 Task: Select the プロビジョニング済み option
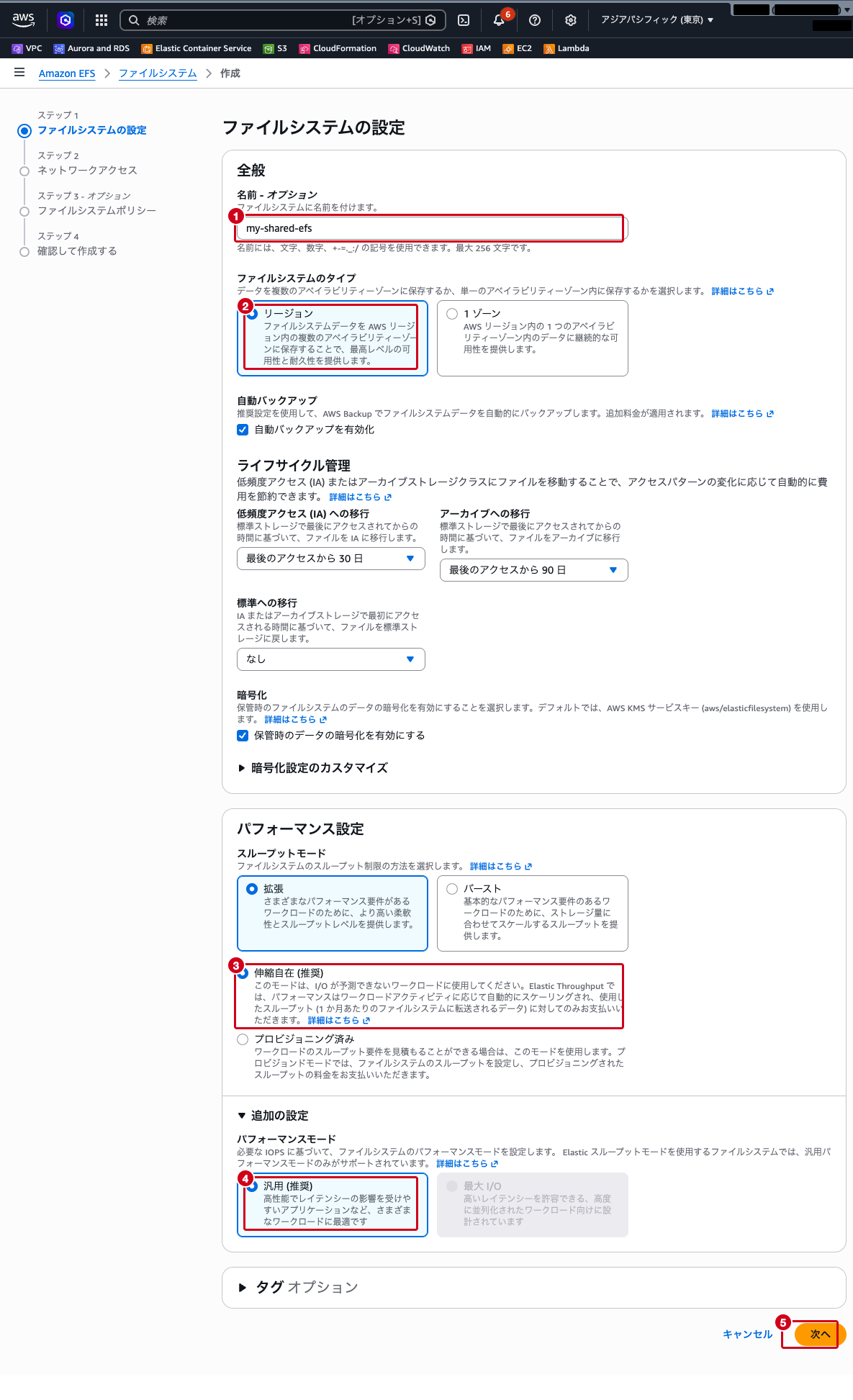[x=243, y=1039]
